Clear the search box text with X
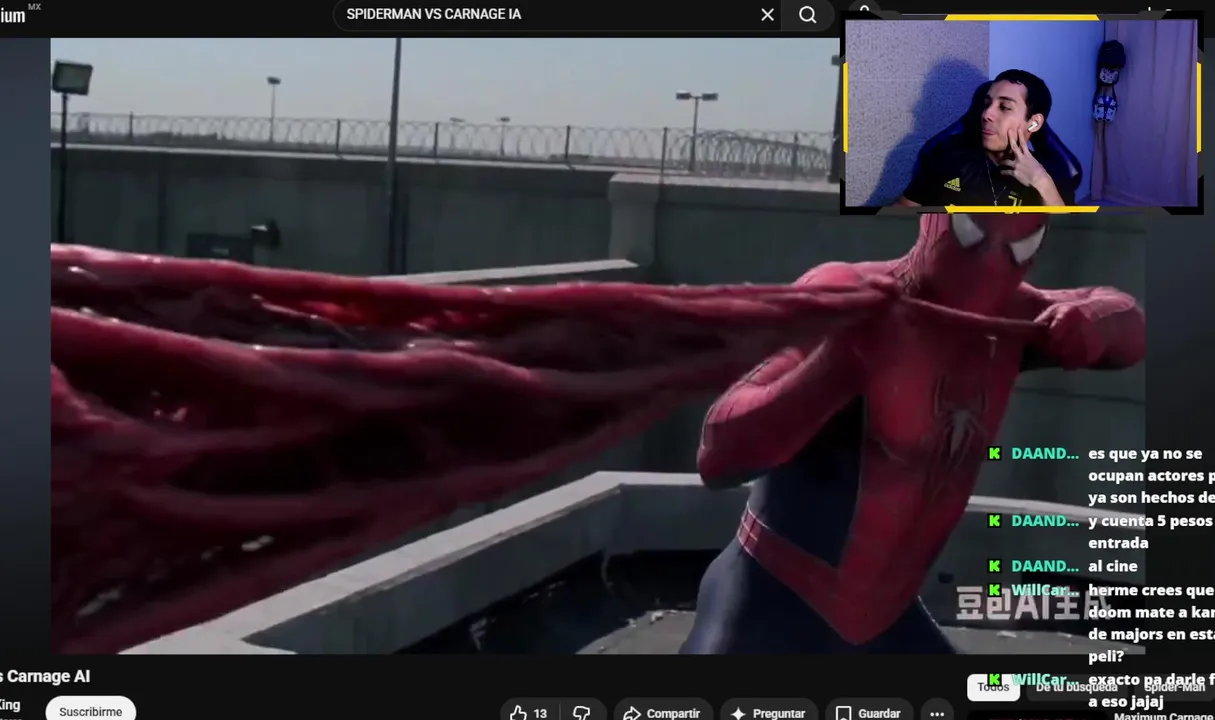 tap(767, 15)
